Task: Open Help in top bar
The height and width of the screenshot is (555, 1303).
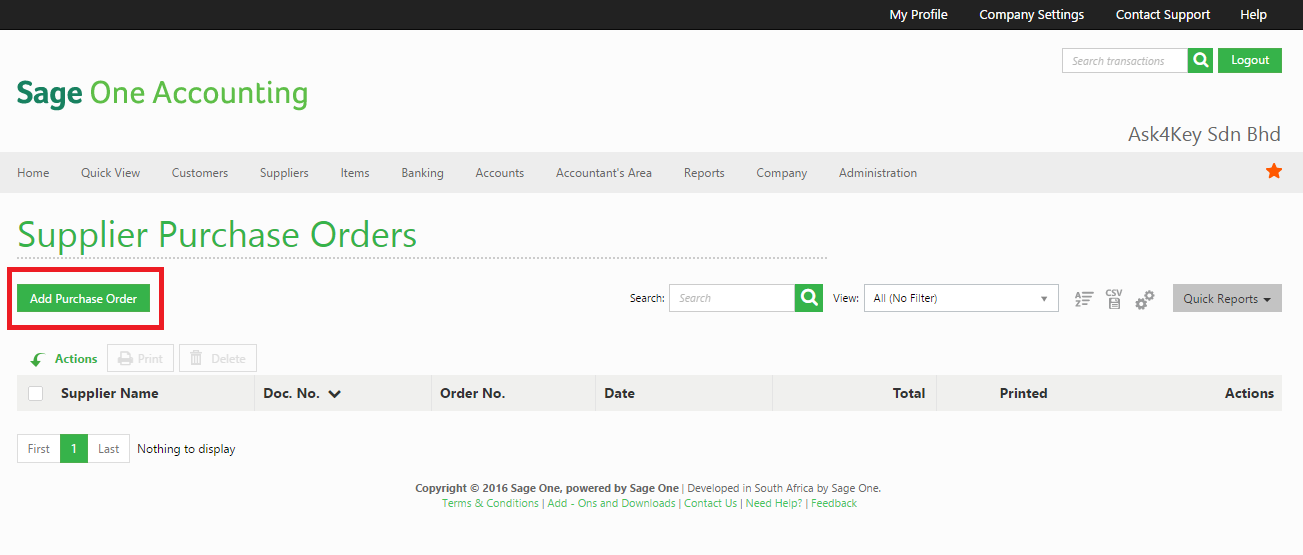Action: click(x=1253, y=15)
